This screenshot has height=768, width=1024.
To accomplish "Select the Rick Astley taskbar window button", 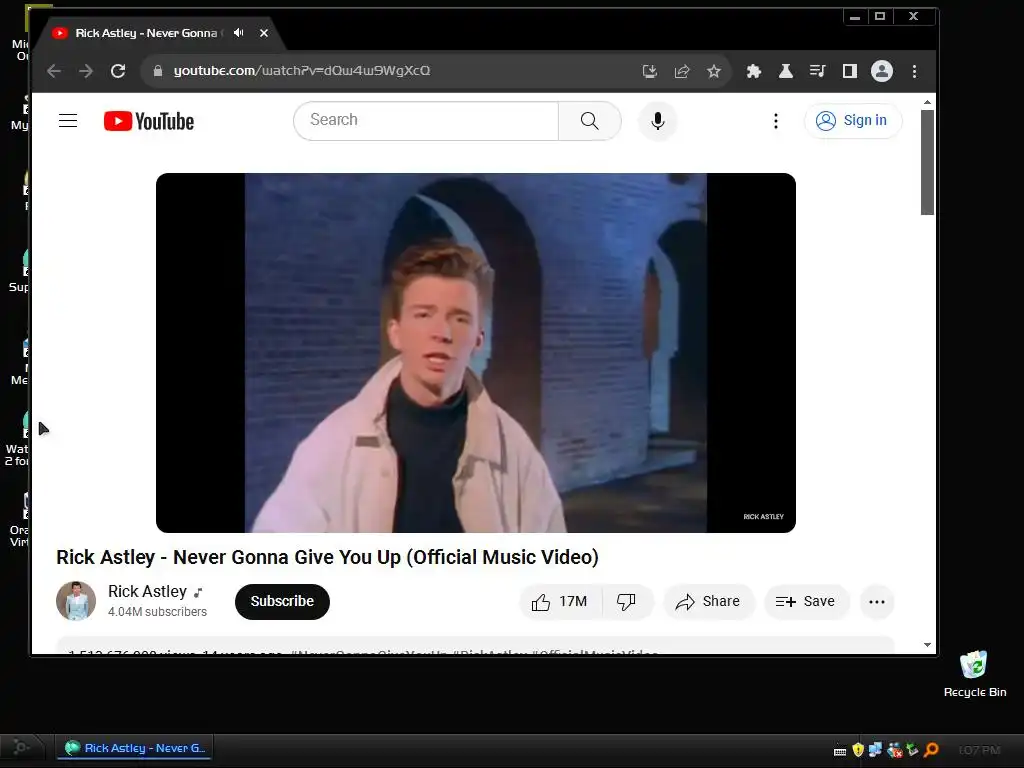I will tap(135, 748).
